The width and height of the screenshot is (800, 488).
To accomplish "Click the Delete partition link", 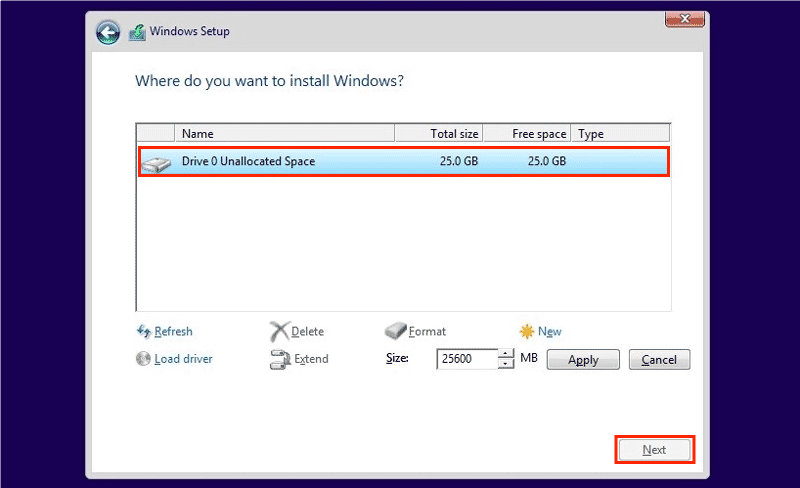I will 308,332.
